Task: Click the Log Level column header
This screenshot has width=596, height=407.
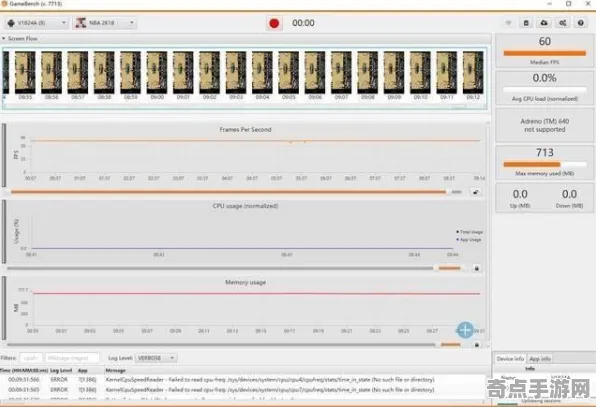Action: [x=61, y=370]
